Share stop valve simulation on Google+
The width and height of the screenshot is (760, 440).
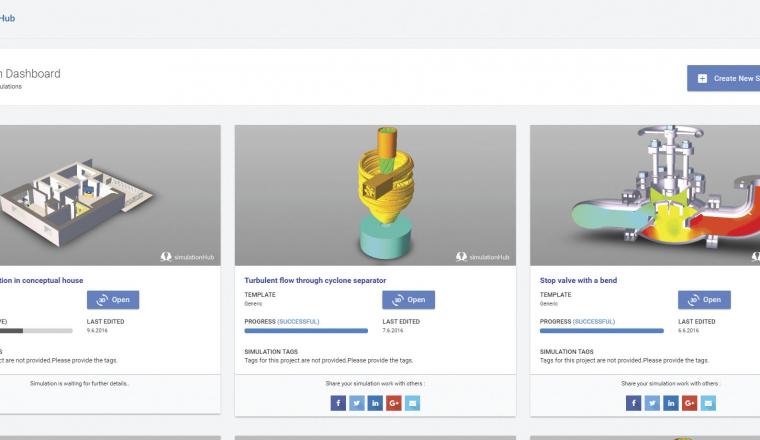tap(689, 403)
